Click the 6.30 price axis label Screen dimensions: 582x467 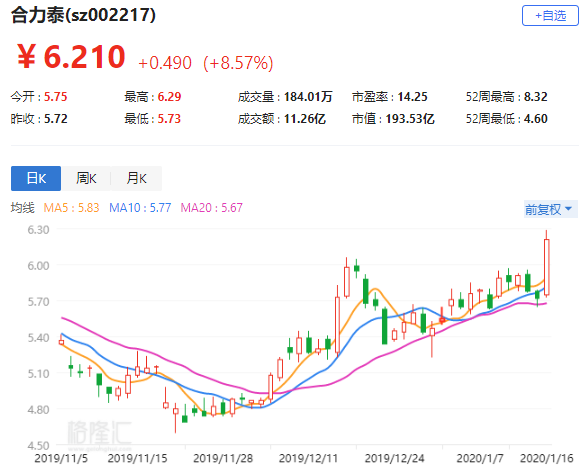click(38, 230)
